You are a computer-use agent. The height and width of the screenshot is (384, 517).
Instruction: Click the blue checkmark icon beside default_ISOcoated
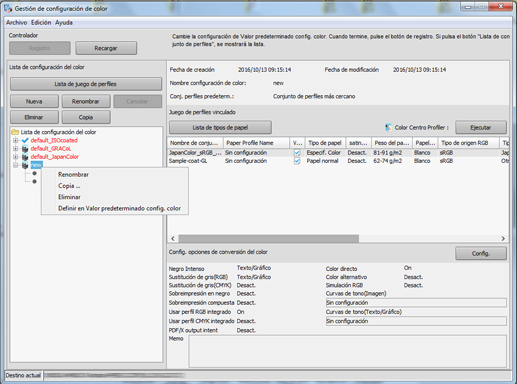coord(25,140)
